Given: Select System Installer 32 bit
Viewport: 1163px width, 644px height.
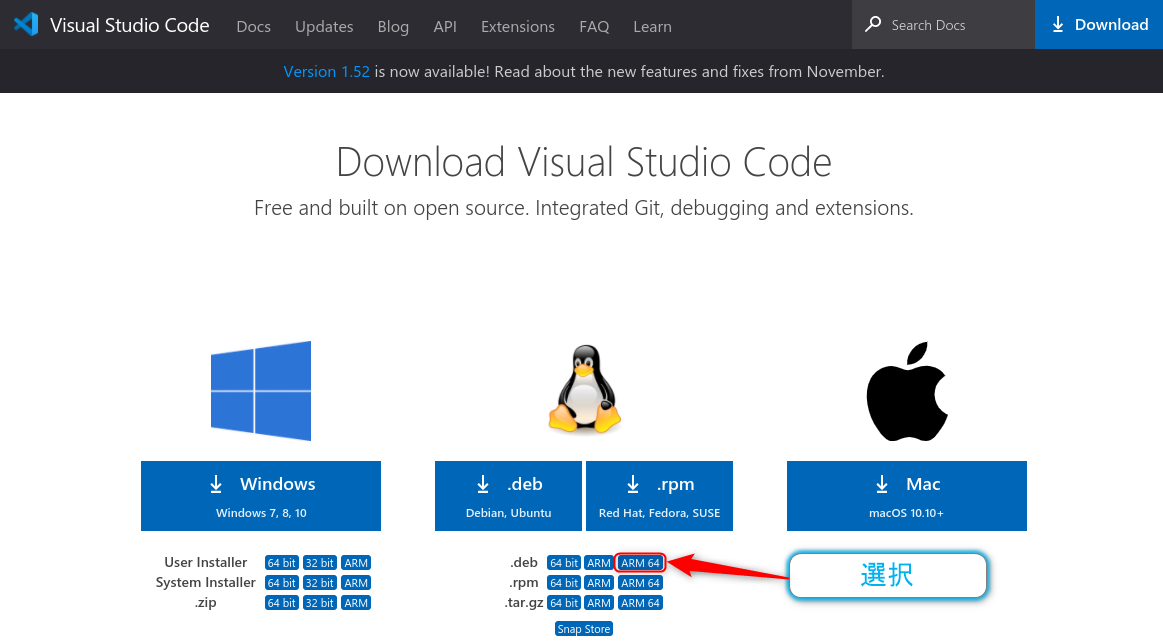Looking at the screenshot, I should point(320,582).
